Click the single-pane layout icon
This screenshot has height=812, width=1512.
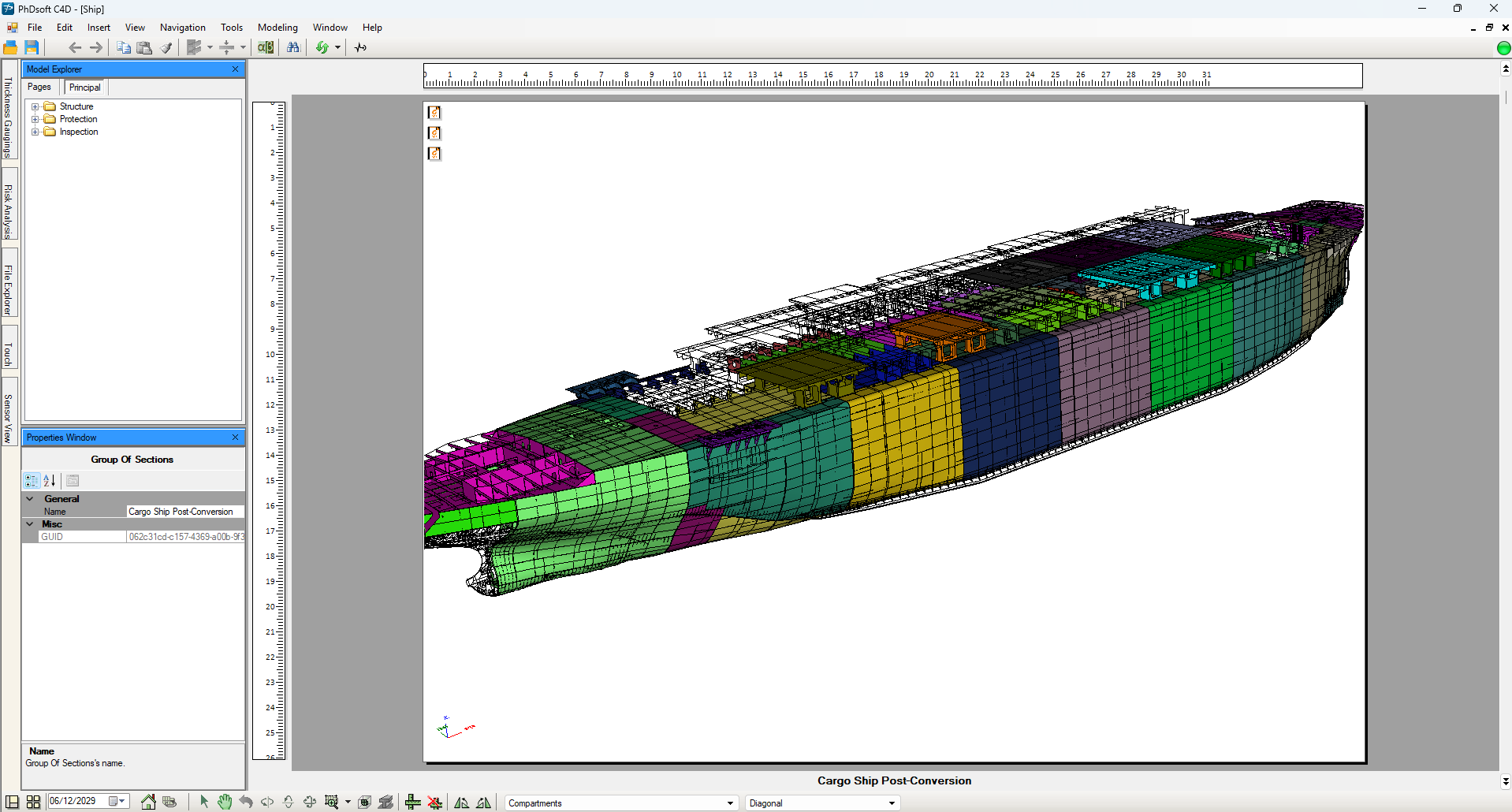tap(12, 802)
